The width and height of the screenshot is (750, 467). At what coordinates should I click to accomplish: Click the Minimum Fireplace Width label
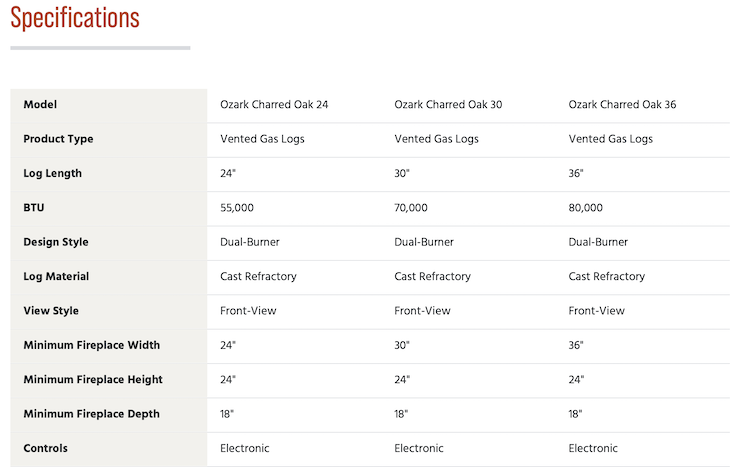pos(92,345)
